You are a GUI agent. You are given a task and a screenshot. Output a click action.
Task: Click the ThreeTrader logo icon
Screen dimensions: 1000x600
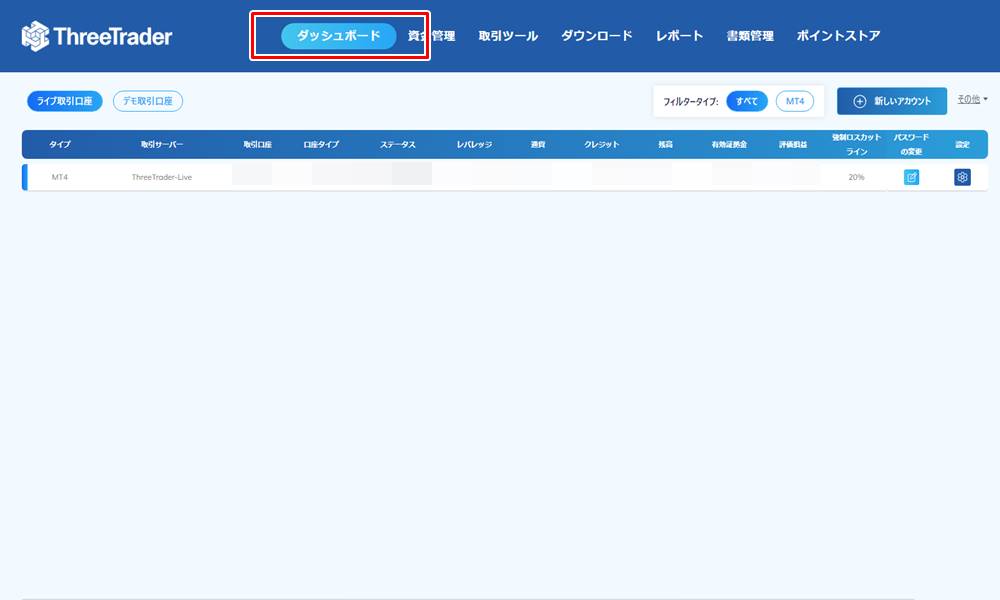click(35, 35)
